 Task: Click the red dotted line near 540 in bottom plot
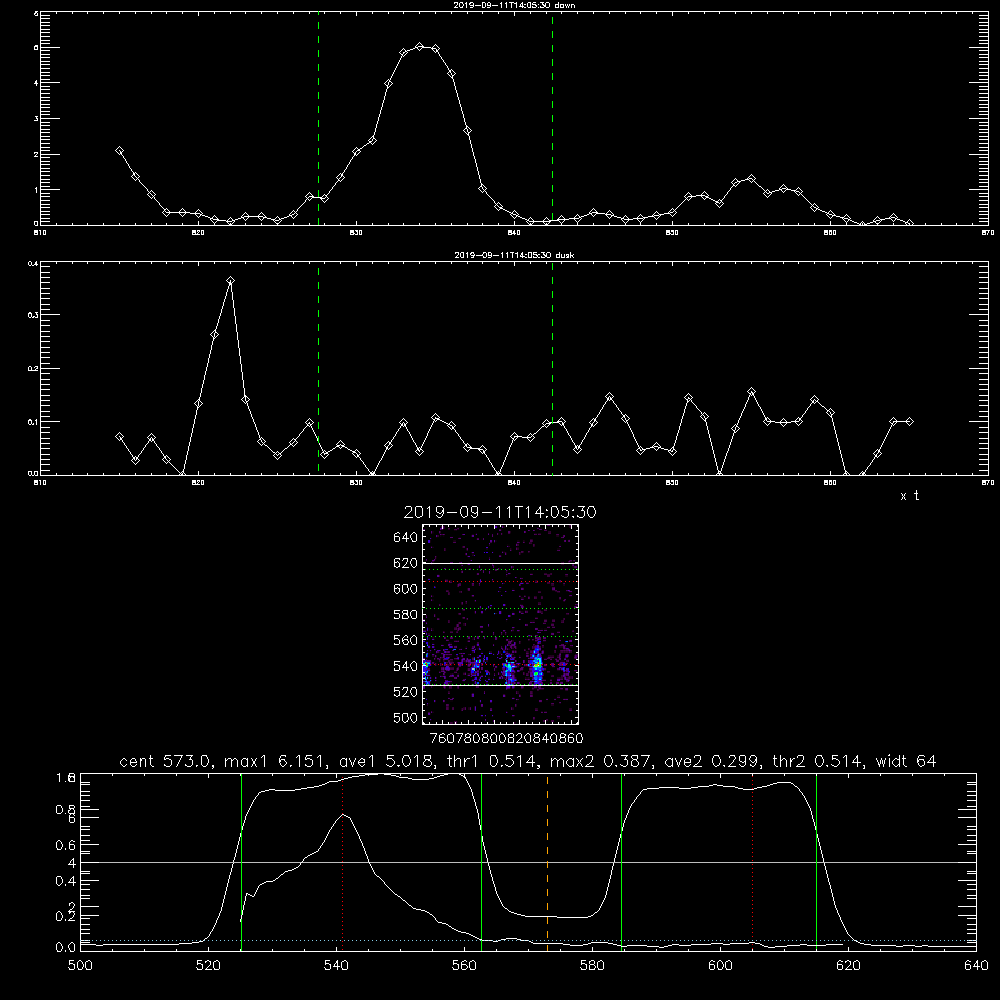click(342, 861)
